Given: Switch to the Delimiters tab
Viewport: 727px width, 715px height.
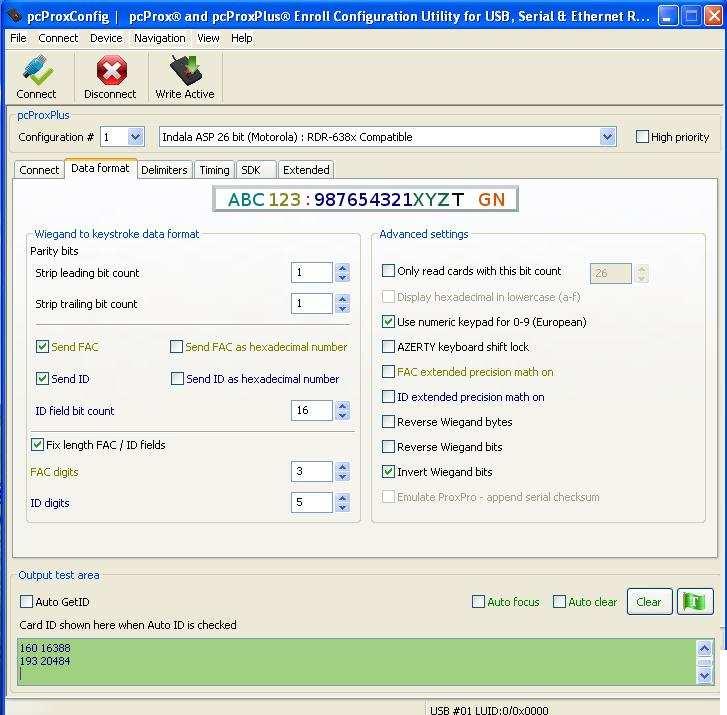Looking at the screenshot, I should coord(164,170).
